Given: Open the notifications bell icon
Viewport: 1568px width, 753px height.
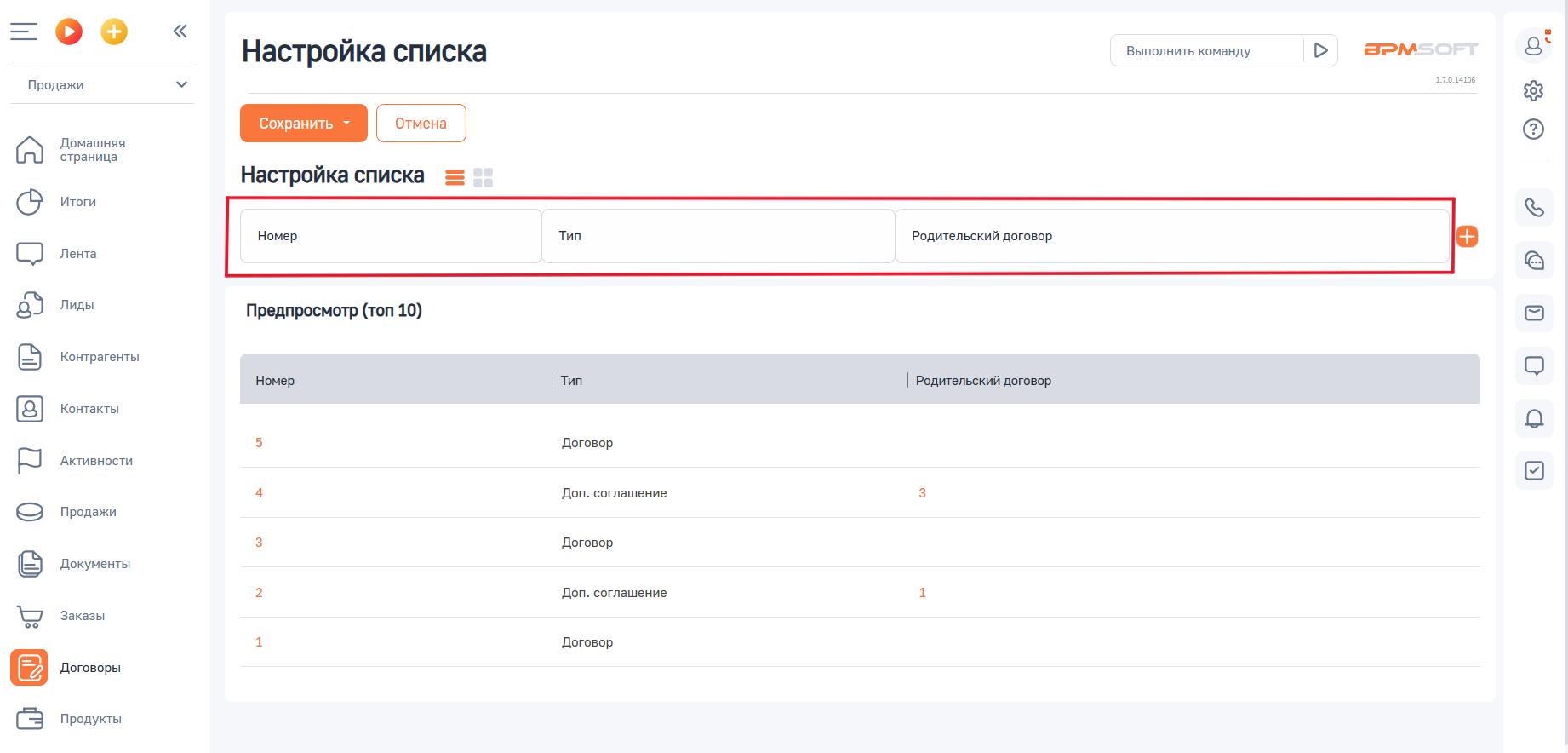Looking at the screenshot, I should [x=1534, y=418].
